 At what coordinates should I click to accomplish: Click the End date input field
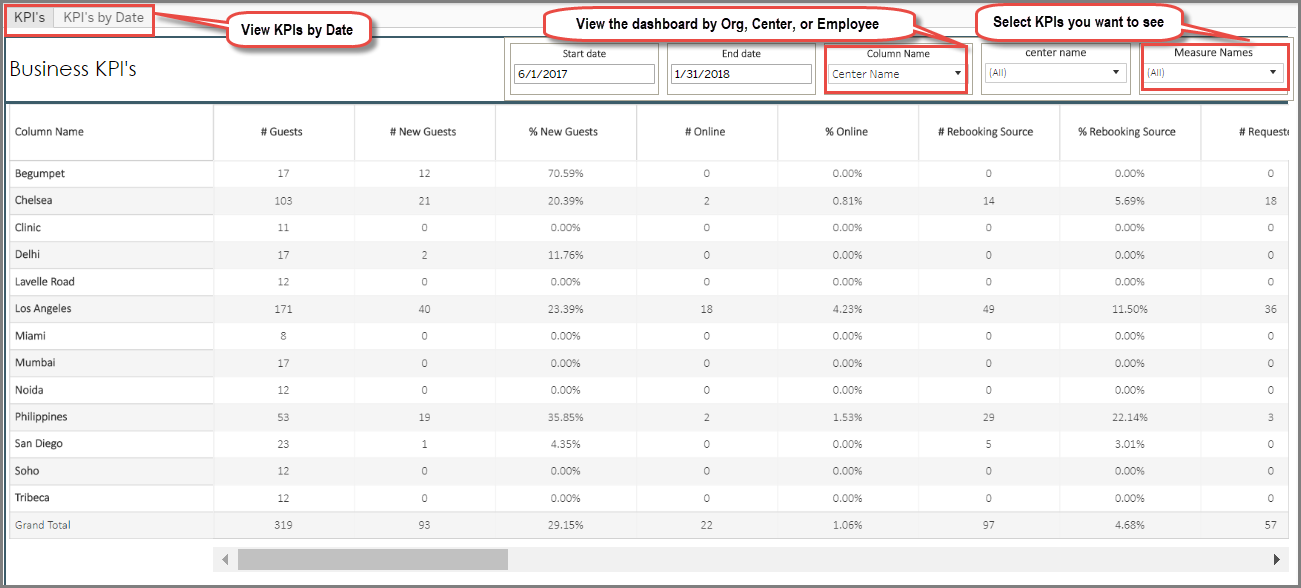coord(740,73)
